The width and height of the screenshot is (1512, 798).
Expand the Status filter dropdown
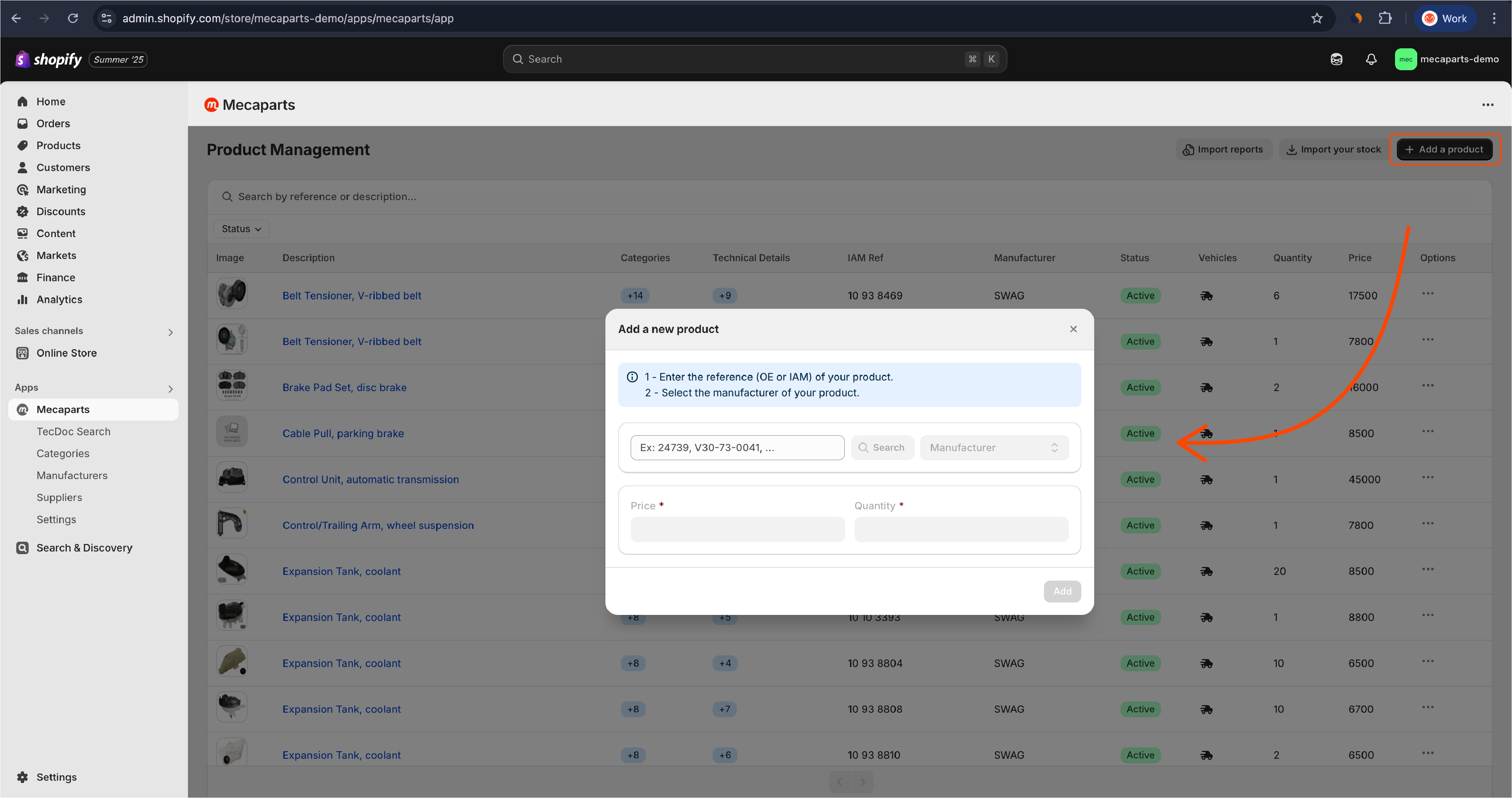[x=241, y=229]
